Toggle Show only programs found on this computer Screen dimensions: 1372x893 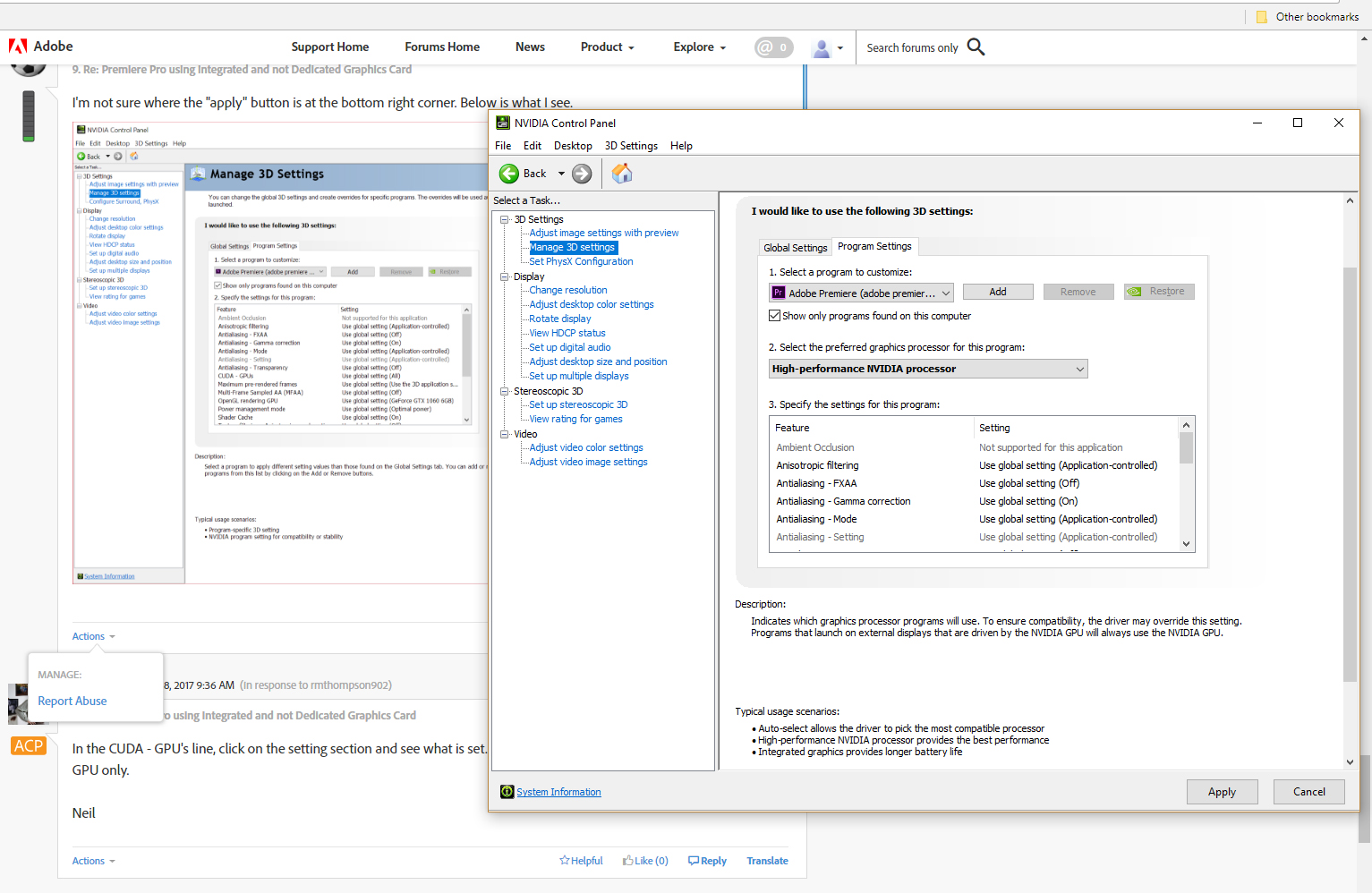[x=775, y=316]
